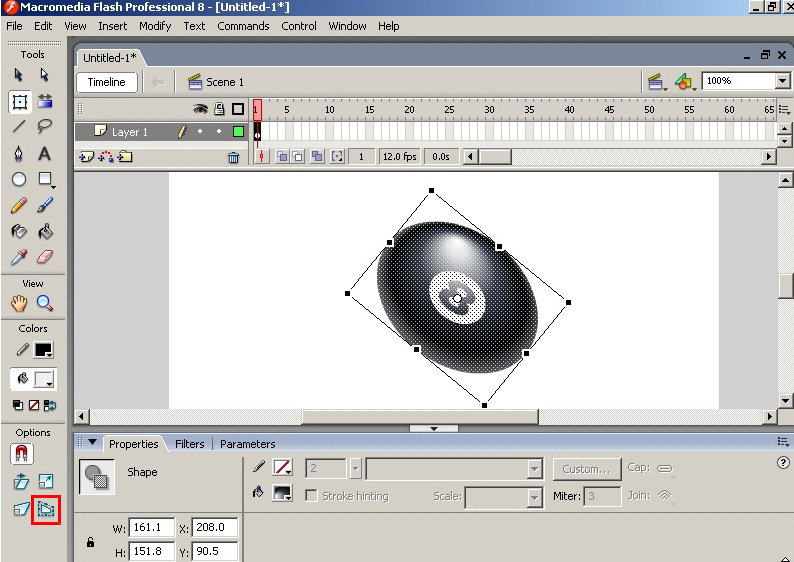Open the Modify menu

[155, 26]
